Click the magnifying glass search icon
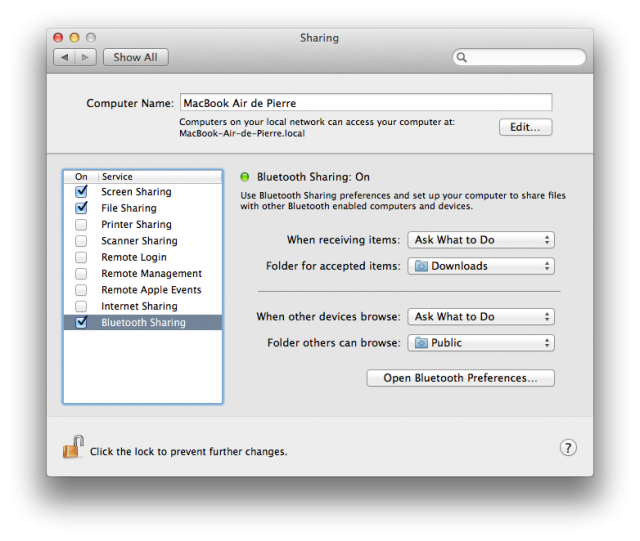640x541 pixels. point(461,57)
